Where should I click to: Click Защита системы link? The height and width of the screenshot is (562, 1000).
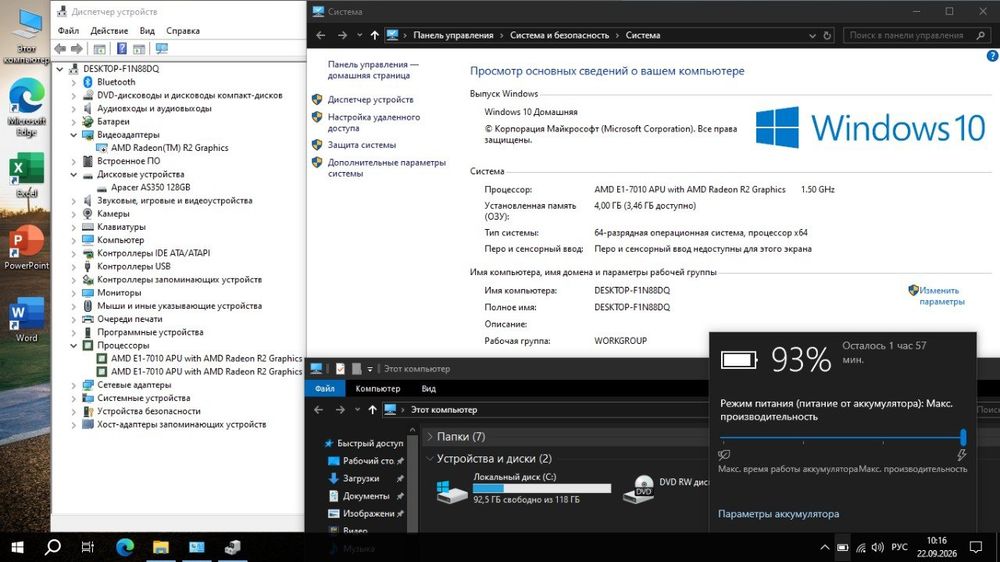tap(362, 145)
